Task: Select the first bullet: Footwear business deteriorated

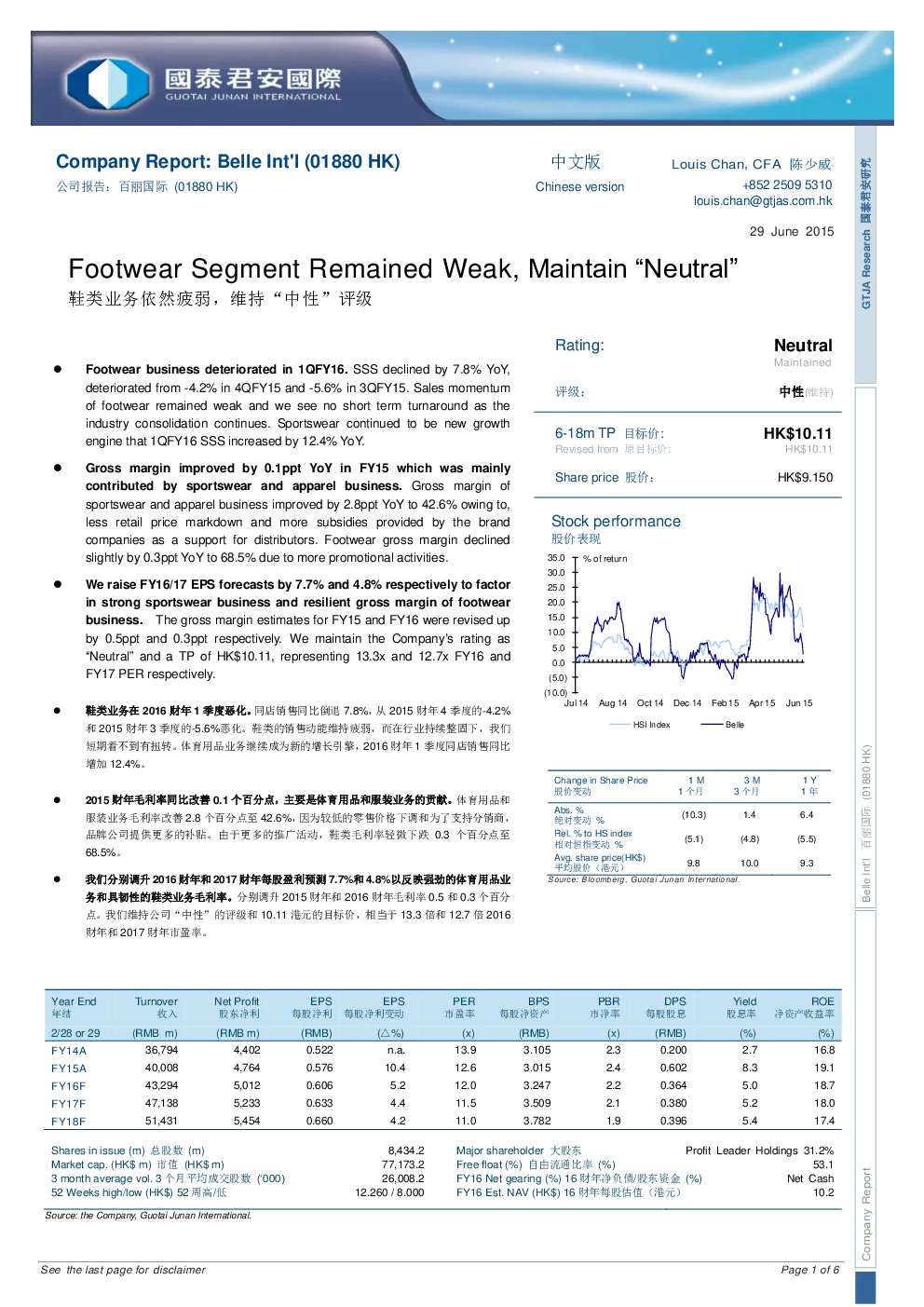Action: [x=297, y=406]
